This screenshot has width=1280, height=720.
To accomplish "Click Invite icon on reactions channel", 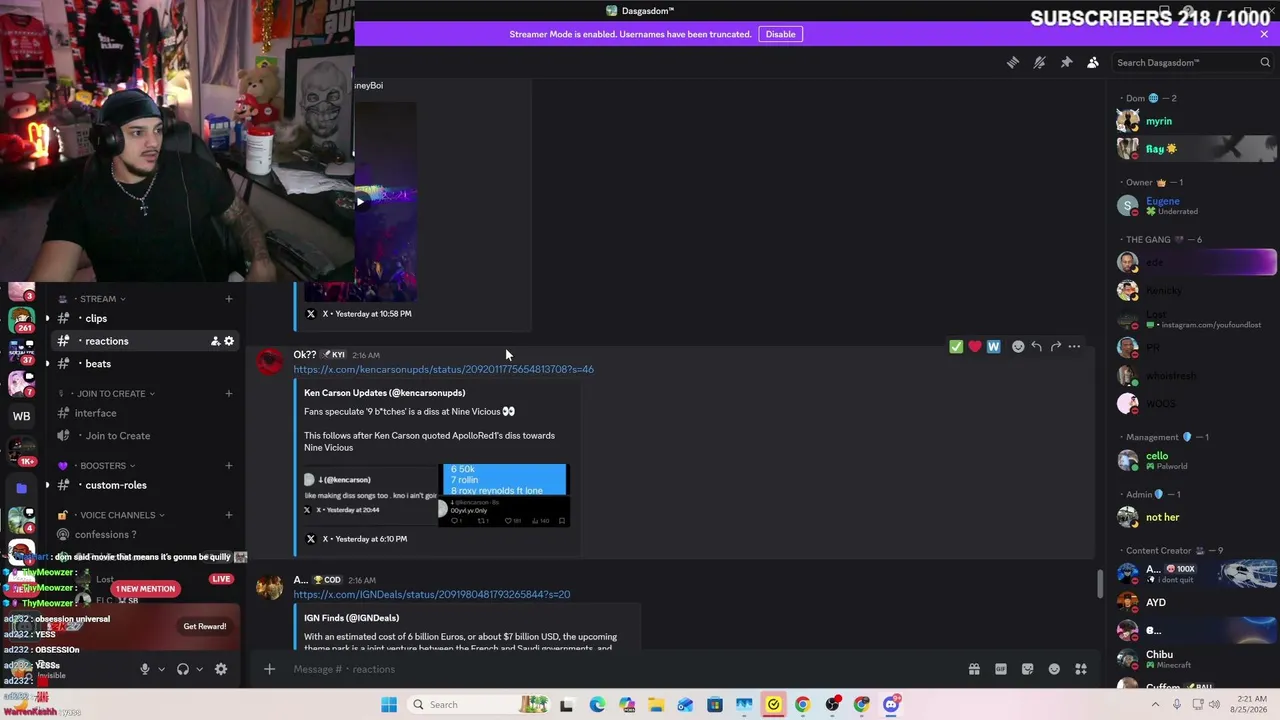I will tap(215, 341).
